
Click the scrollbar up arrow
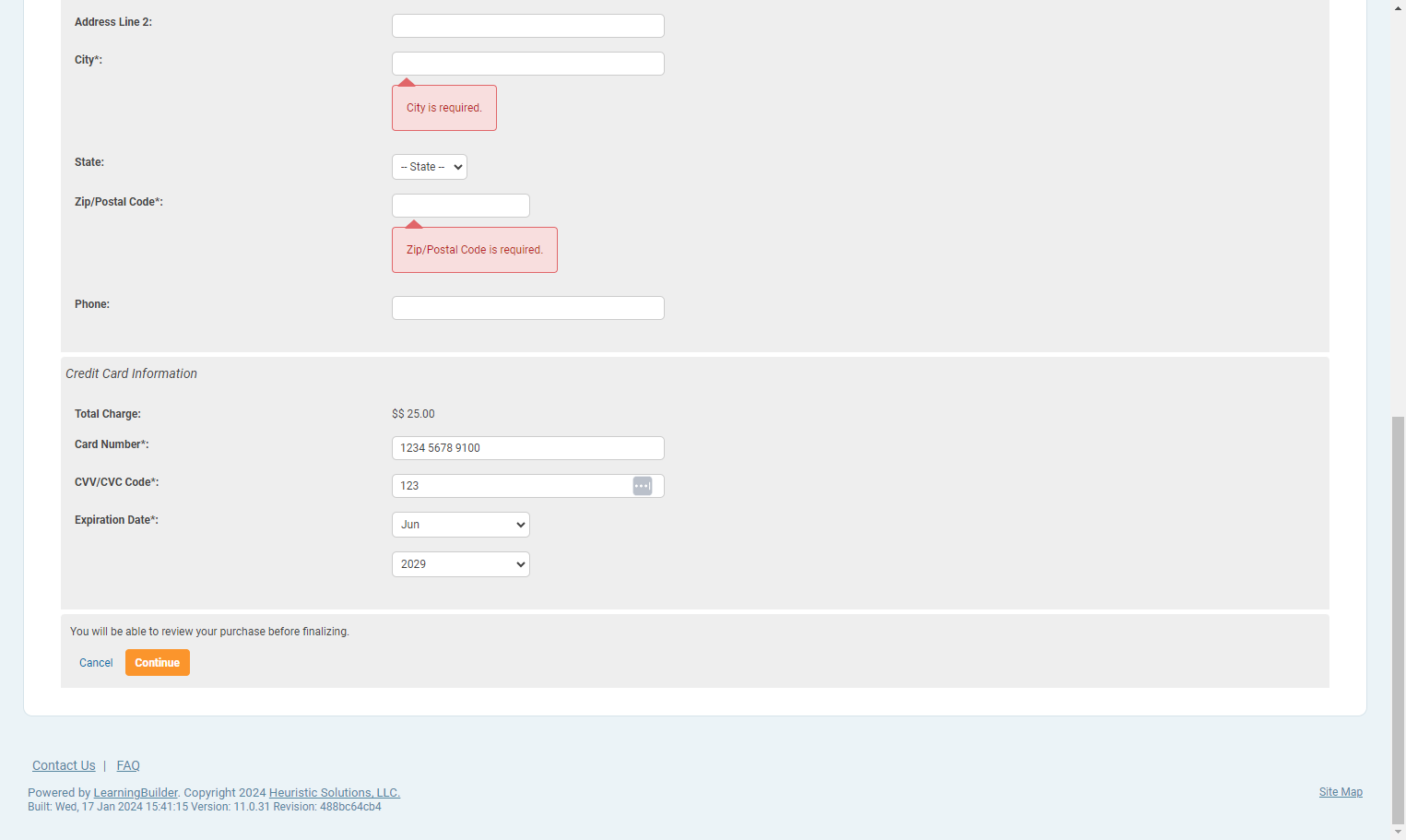click(1399, 7)
